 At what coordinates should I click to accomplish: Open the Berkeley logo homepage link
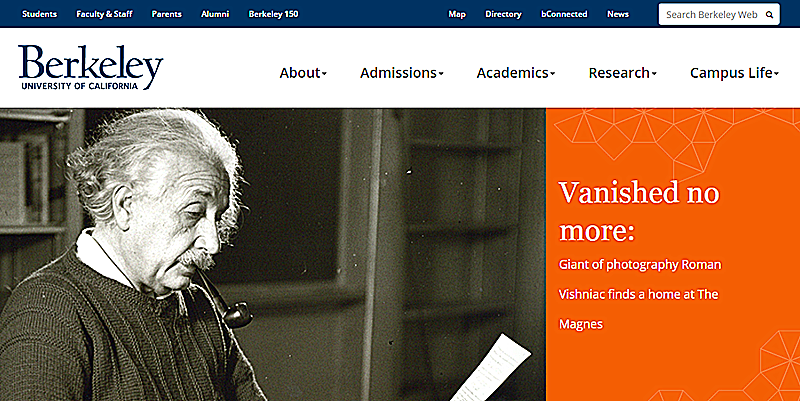click(91, 67)
